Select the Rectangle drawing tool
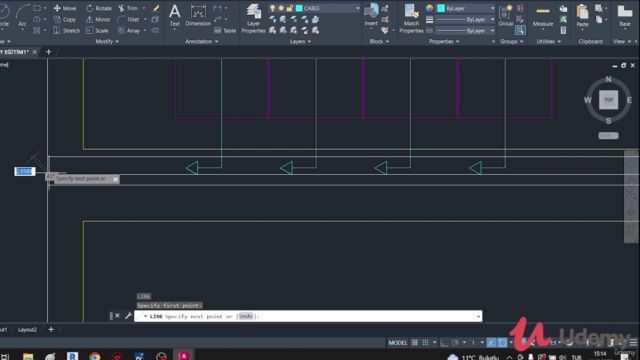Image resolution: width=640 pixels, height=360 pixels. click(37, 8)
